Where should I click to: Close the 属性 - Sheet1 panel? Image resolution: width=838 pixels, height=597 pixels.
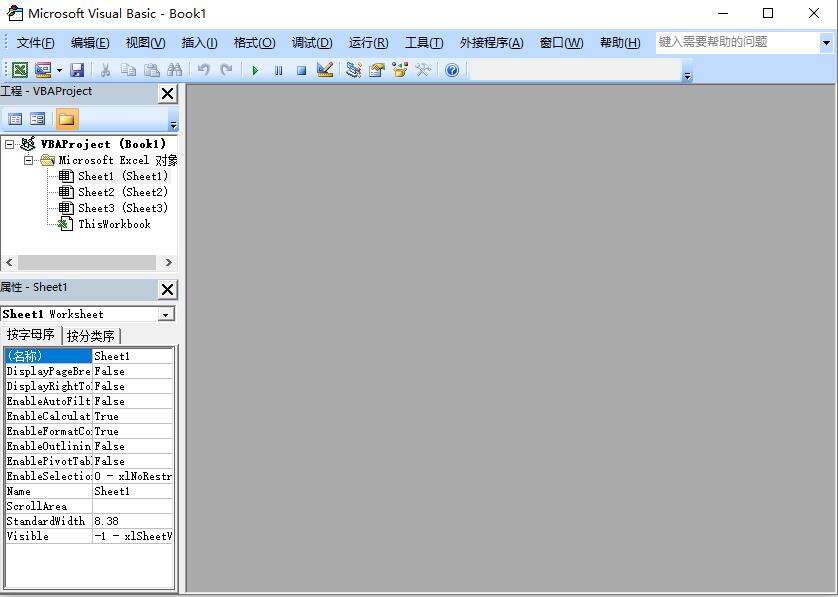tap(167, 290)
